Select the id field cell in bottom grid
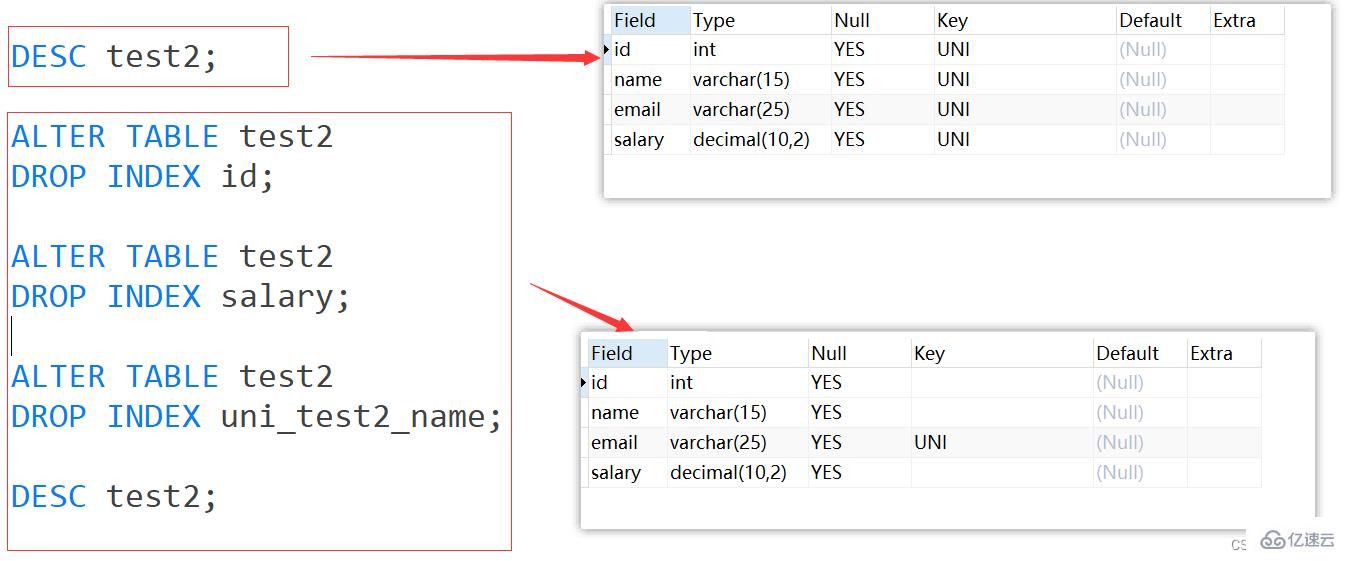The width and height of the screenshot is (1346, 561). click(627, 383)
